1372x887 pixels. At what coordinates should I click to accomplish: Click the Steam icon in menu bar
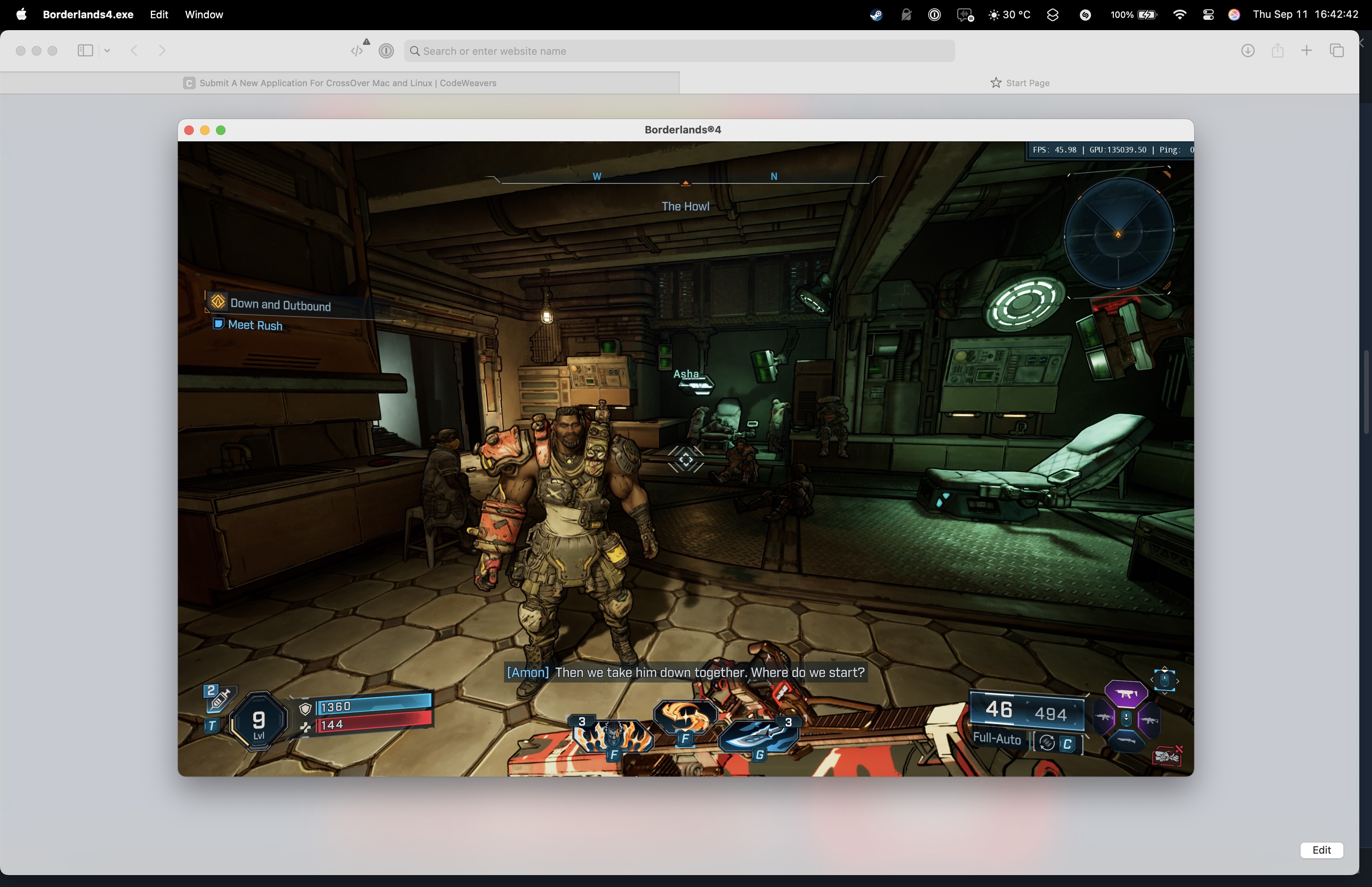876,15
